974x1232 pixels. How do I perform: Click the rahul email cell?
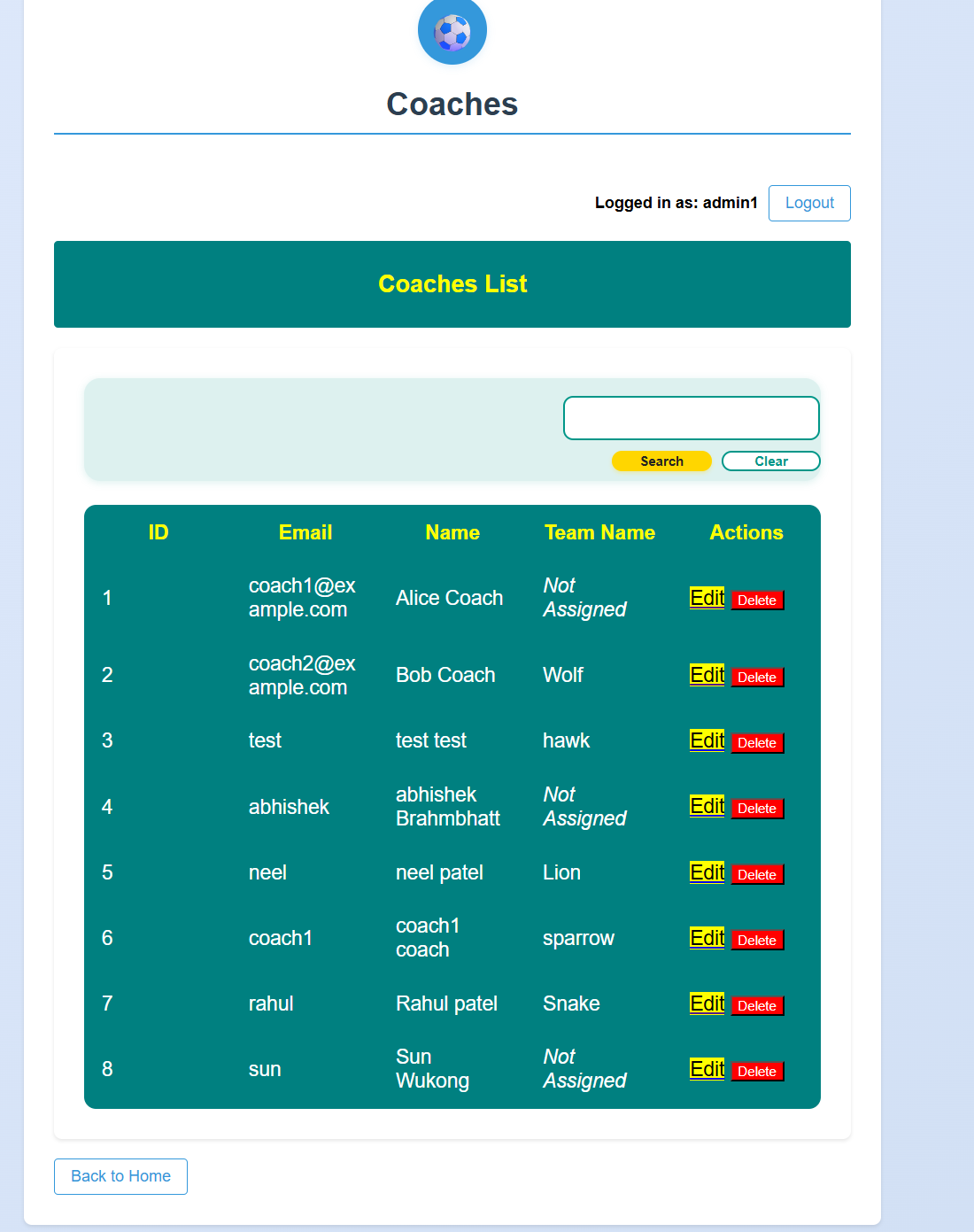(271, 1003)
